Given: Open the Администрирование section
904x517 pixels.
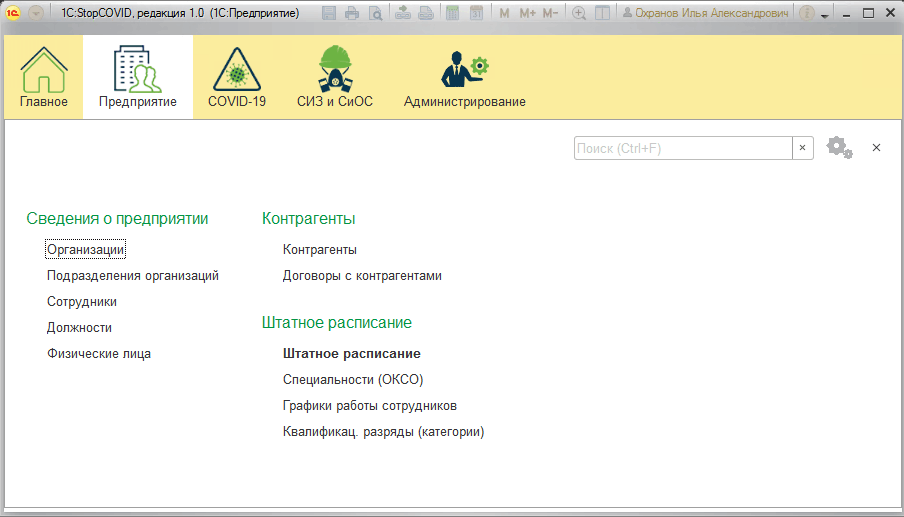Looking at the screenshot, I should coord(465,77).
